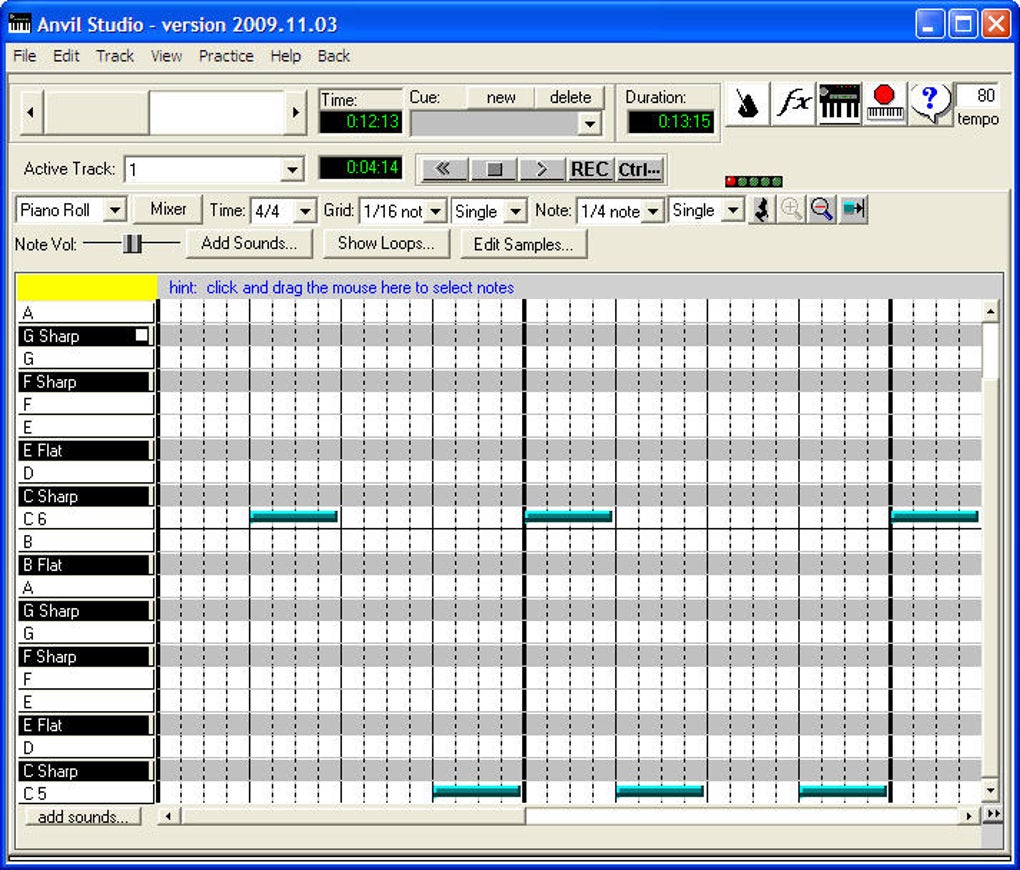Toggle recording with the REC button
The width and height of the screenshot is (1020, 870).
pyautogui.click(x=589, y=169)
